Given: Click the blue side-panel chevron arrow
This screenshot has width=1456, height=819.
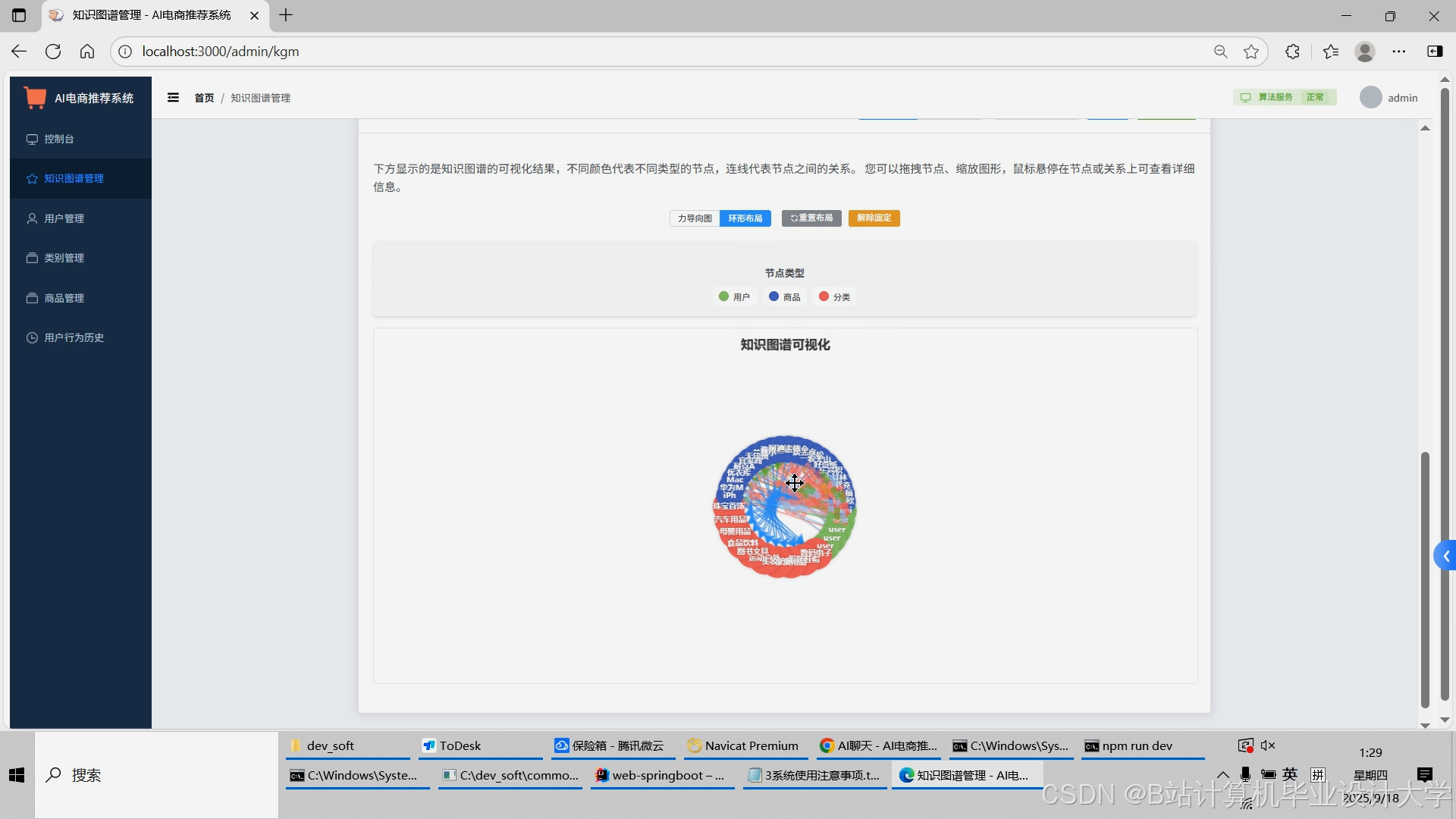Looking at the screenshot, I should click(x=1446, y=557).
